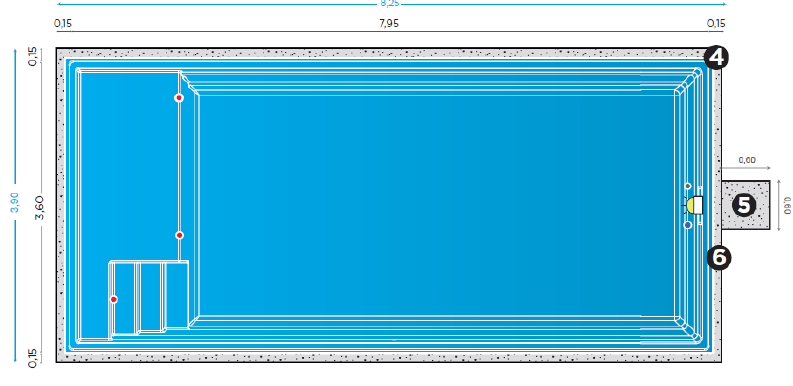The height and width of the screenshot is (386, 793).
Task: Click the red dot on the stairs
Action: (x=114, y=299)
